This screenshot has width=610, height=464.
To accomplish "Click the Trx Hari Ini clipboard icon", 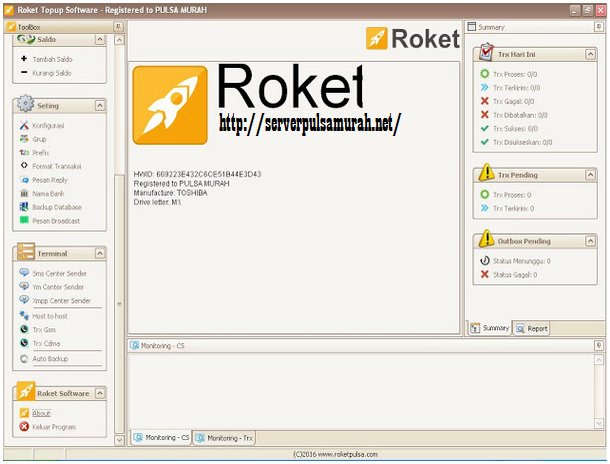I will 486,52.
